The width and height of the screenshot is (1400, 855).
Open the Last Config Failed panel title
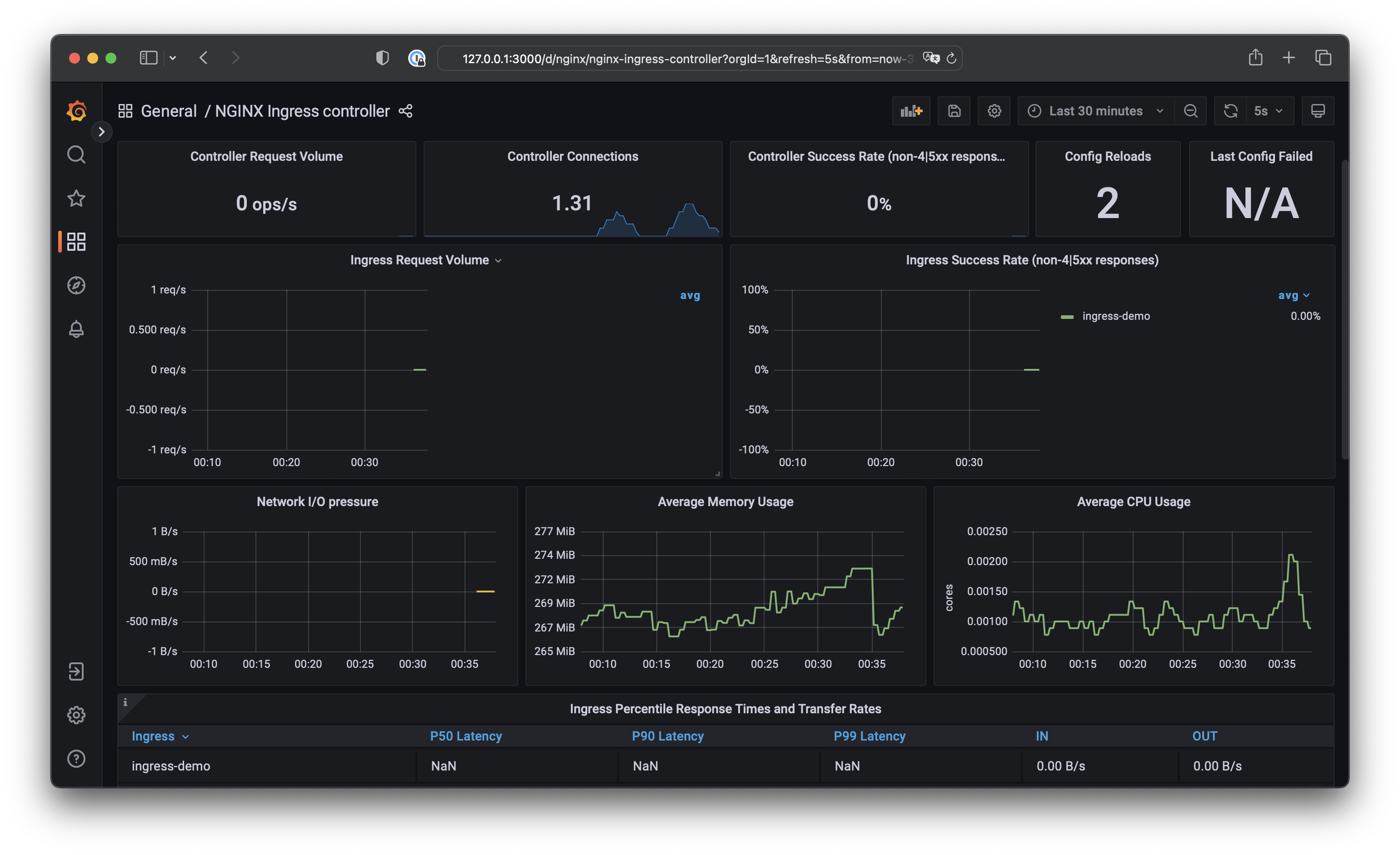click(x=1261, y=156)
